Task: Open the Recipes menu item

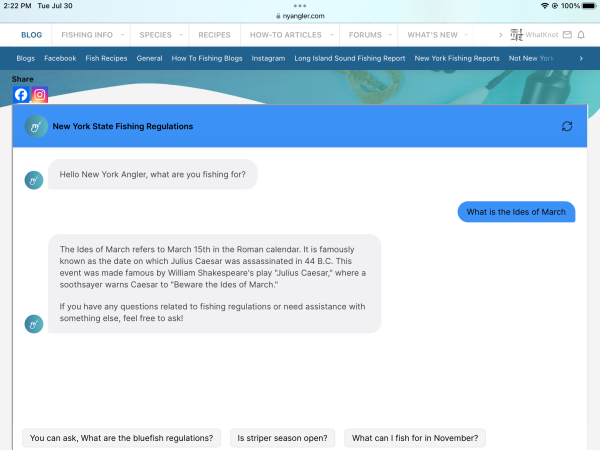Action: [214, 35]
